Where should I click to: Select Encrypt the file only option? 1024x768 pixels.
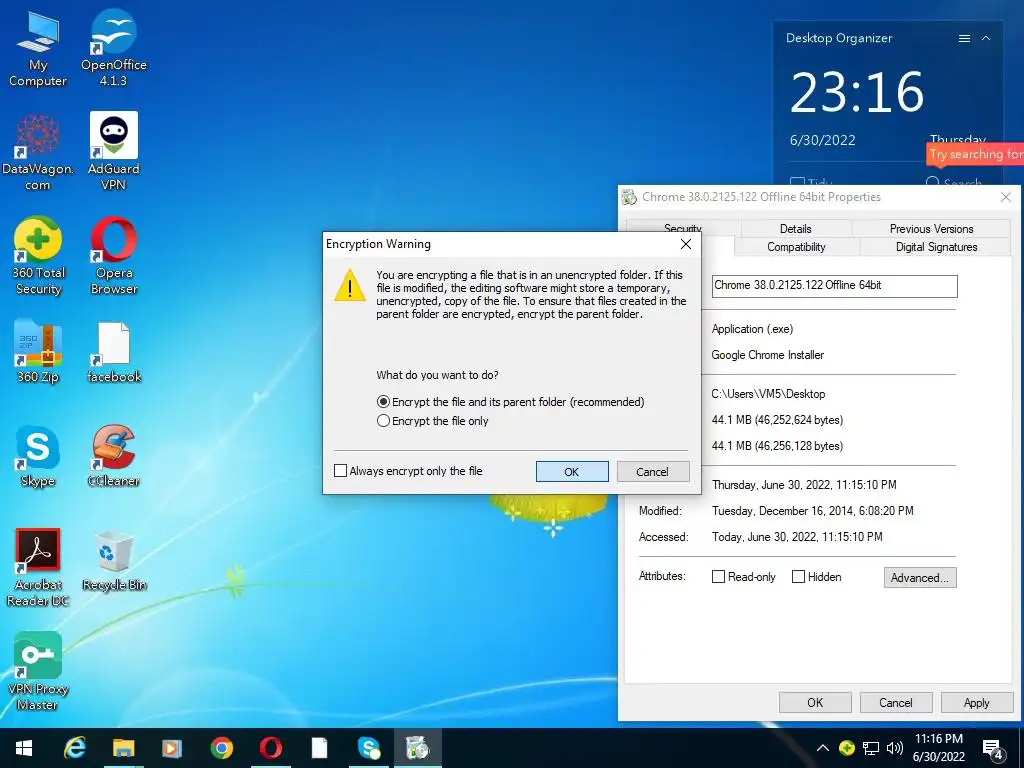433,421
